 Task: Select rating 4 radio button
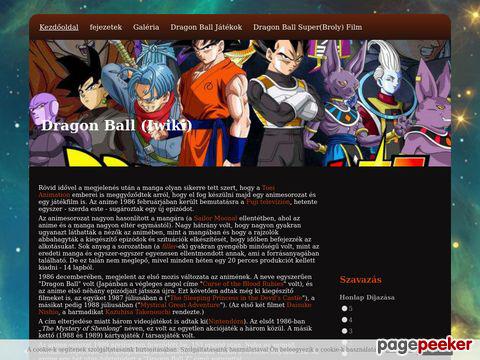(344, 320)
